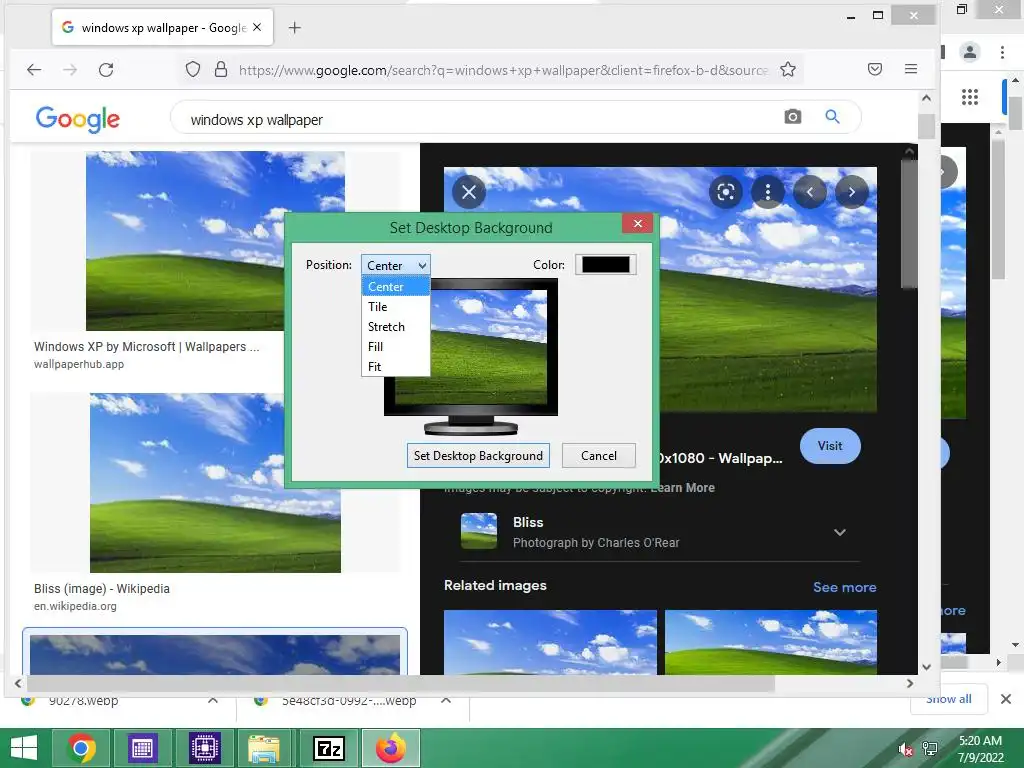Screen dimensions: 1024x768
Task: Open preview image three-dot options
Action: (768, 192)
